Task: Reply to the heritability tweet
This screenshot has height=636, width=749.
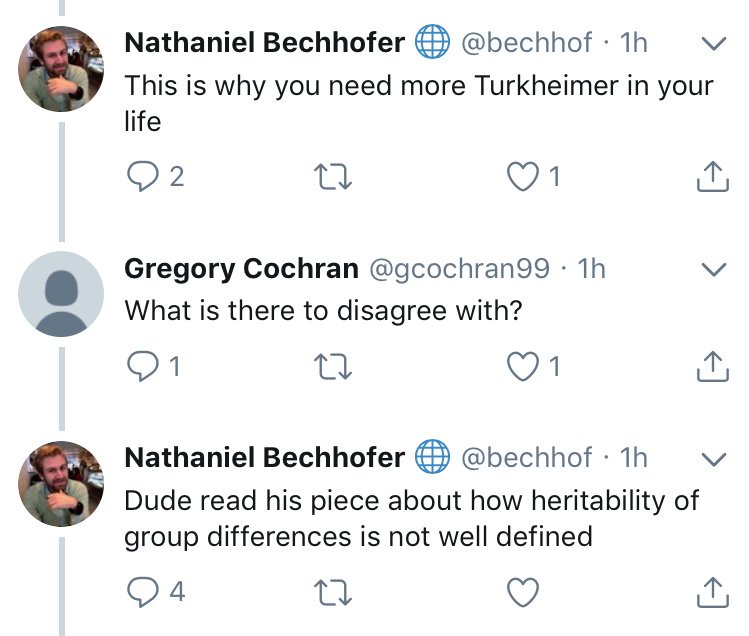Action: (x=142, y=593)
